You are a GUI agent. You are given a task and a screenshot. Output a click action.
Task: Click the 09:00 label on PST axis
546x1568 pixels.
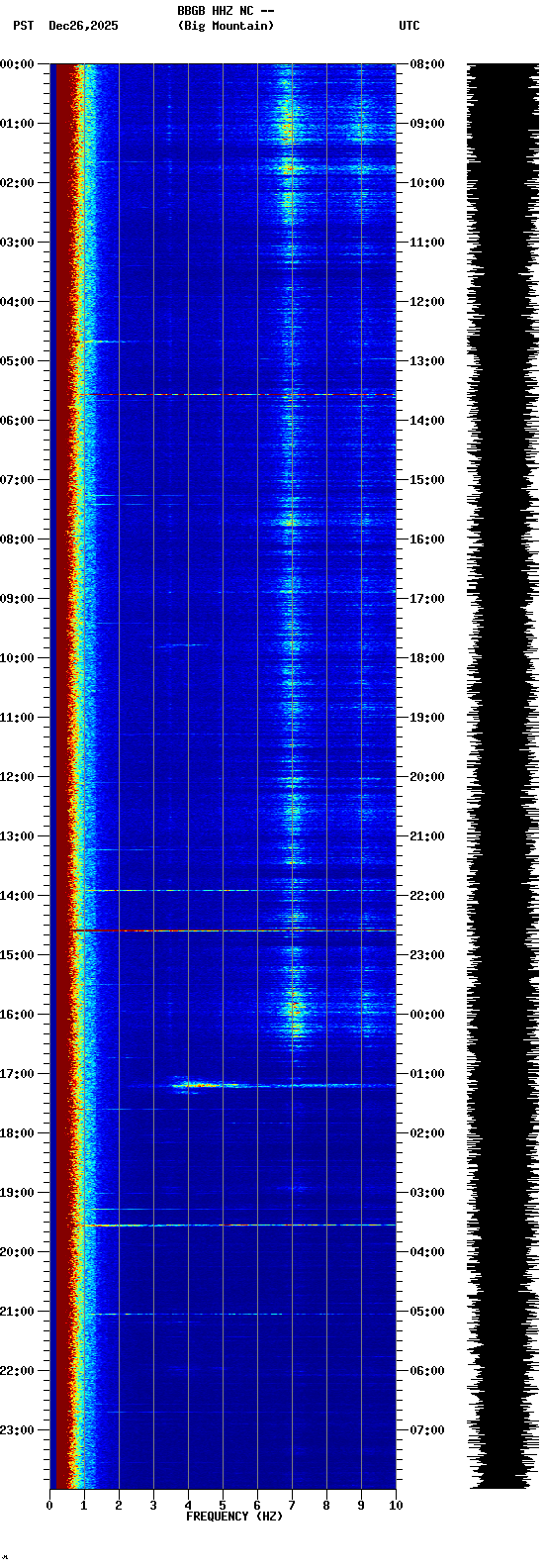coord(18,599)
